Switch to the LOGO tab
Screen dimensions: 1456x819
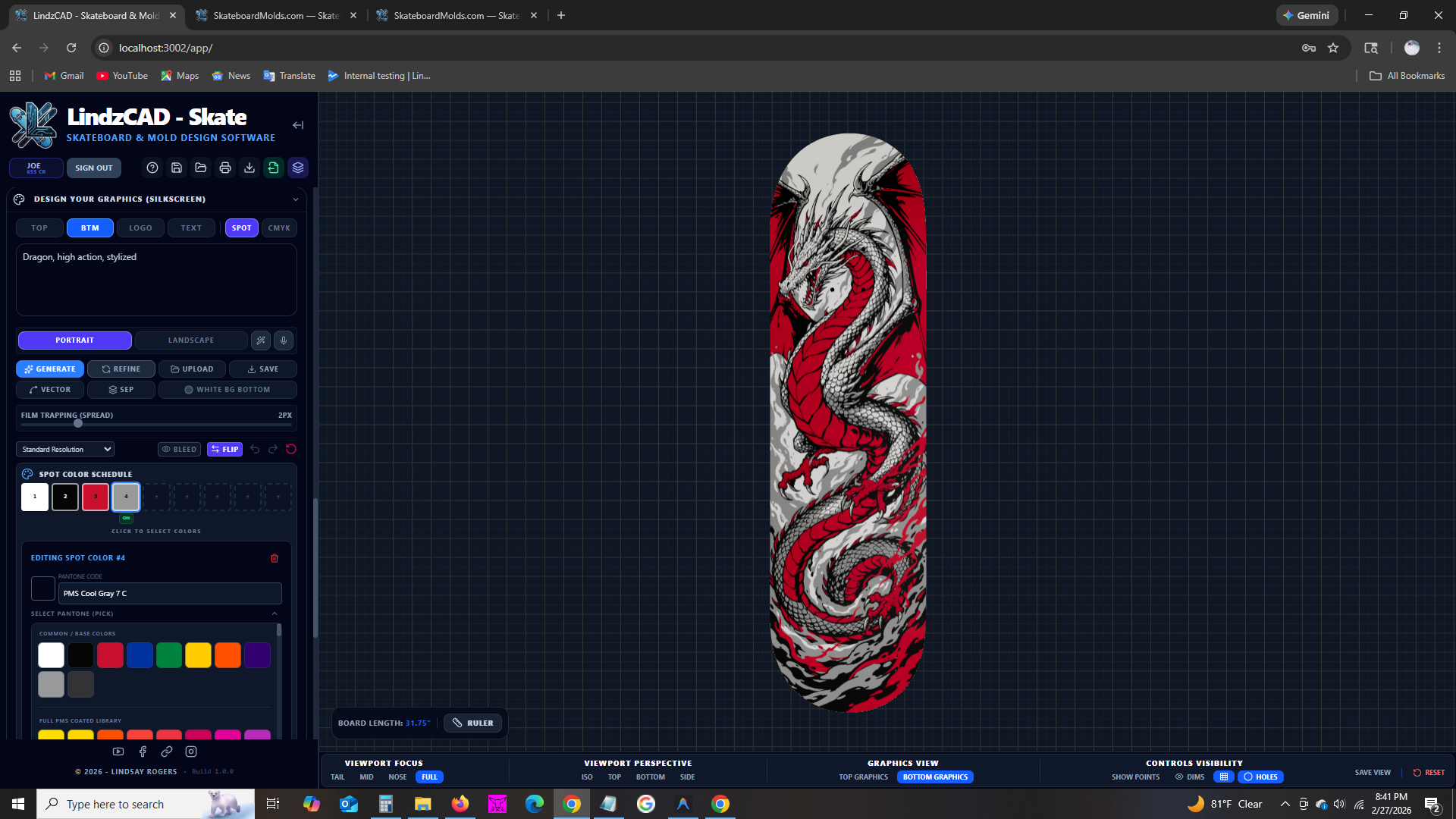(140, 228)
